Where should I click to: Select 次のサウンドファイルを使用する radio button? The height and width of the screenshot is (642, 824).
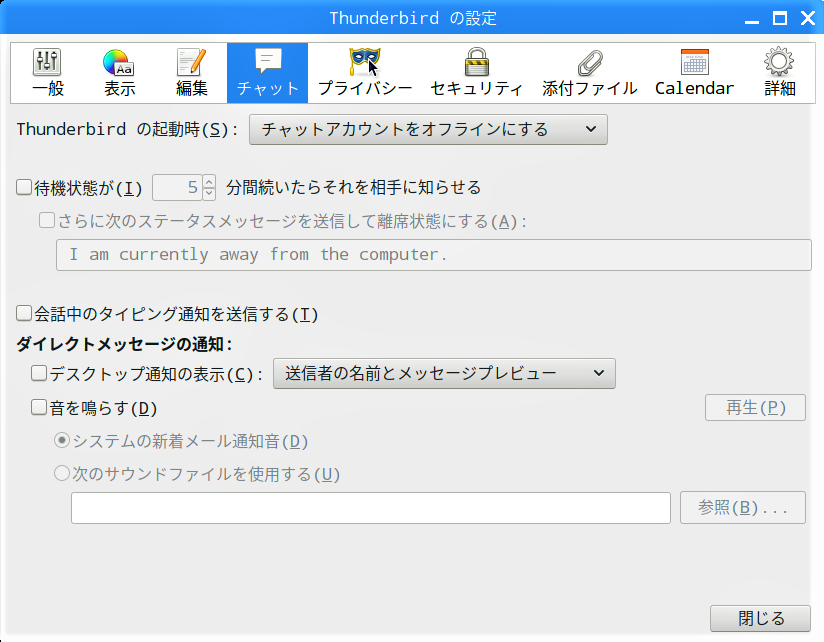(62, 473)
